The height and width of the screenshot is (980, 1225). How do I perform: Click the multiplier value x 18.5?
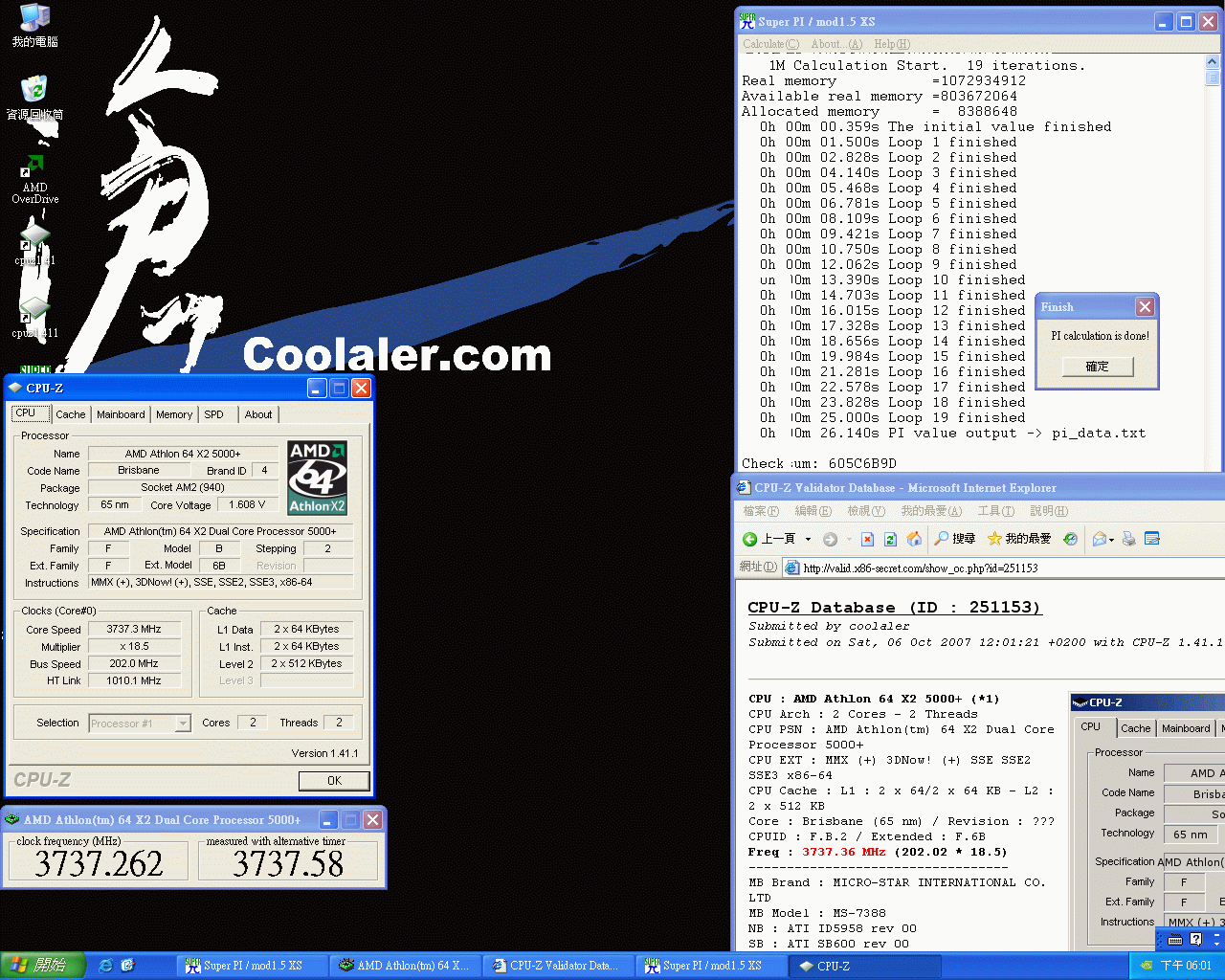tap(134, 646)
